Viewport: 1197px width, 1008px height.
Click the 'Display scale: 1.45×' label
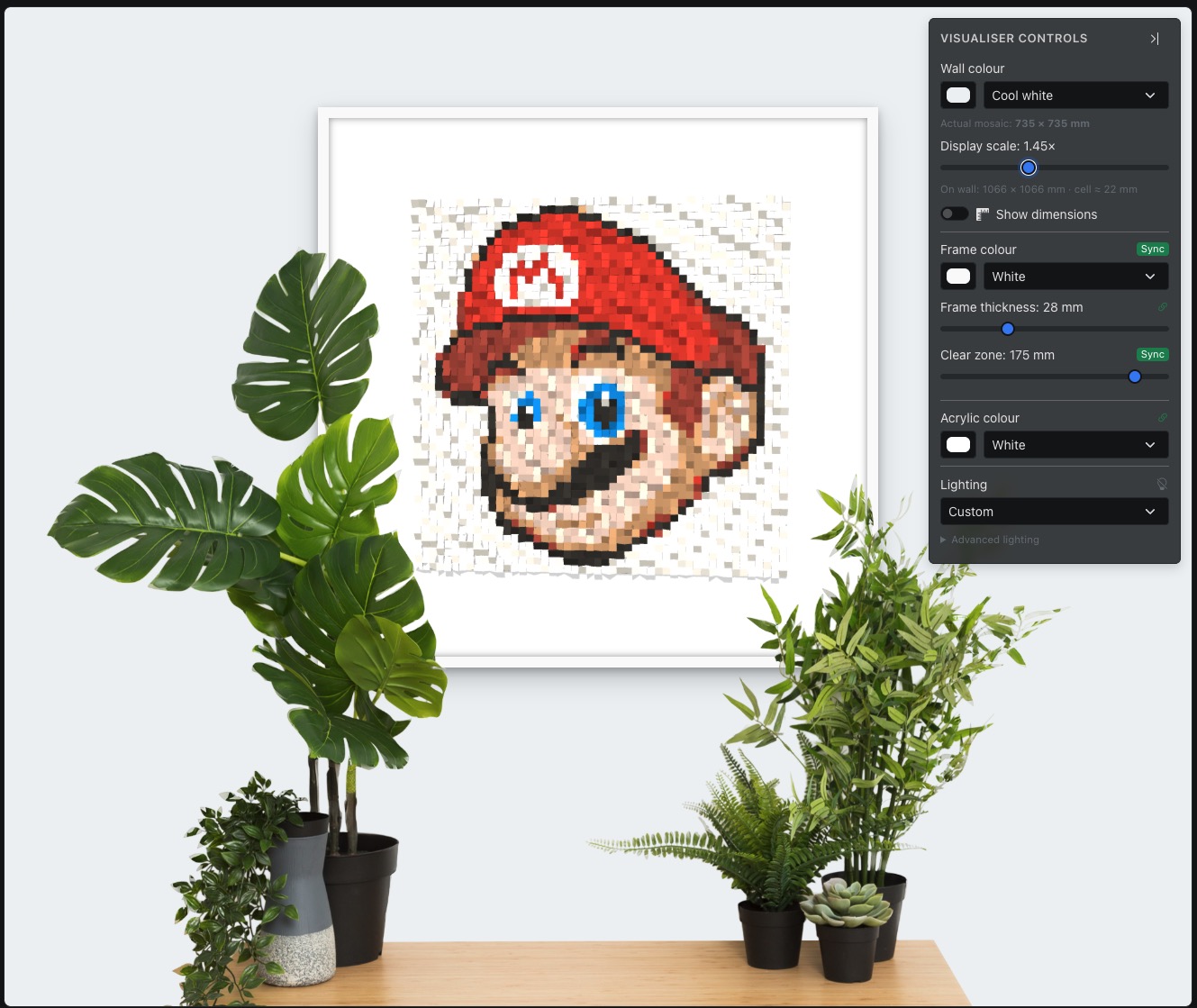[x=998, y=146]
